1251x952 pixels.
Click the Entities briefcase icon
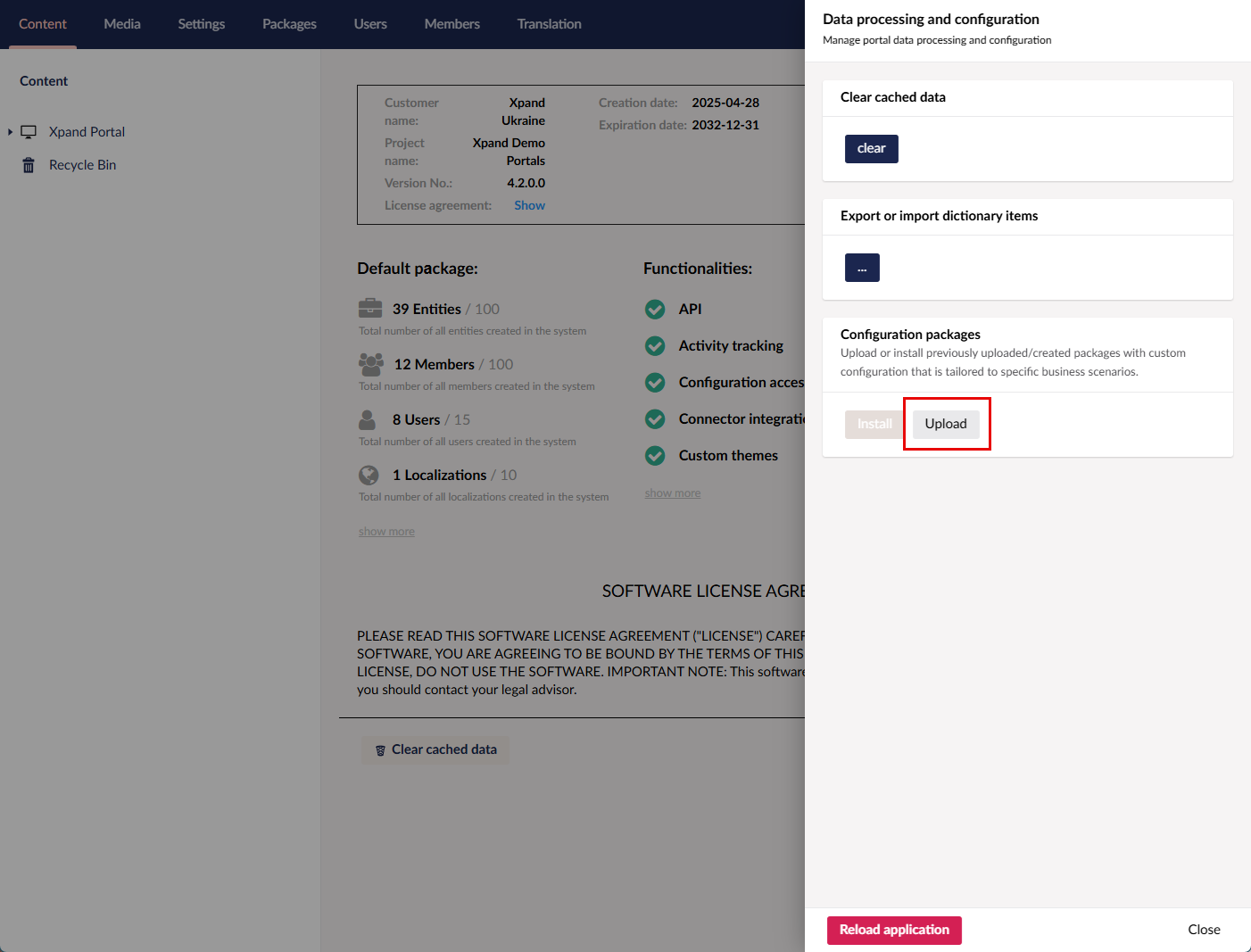coord(370,309)
